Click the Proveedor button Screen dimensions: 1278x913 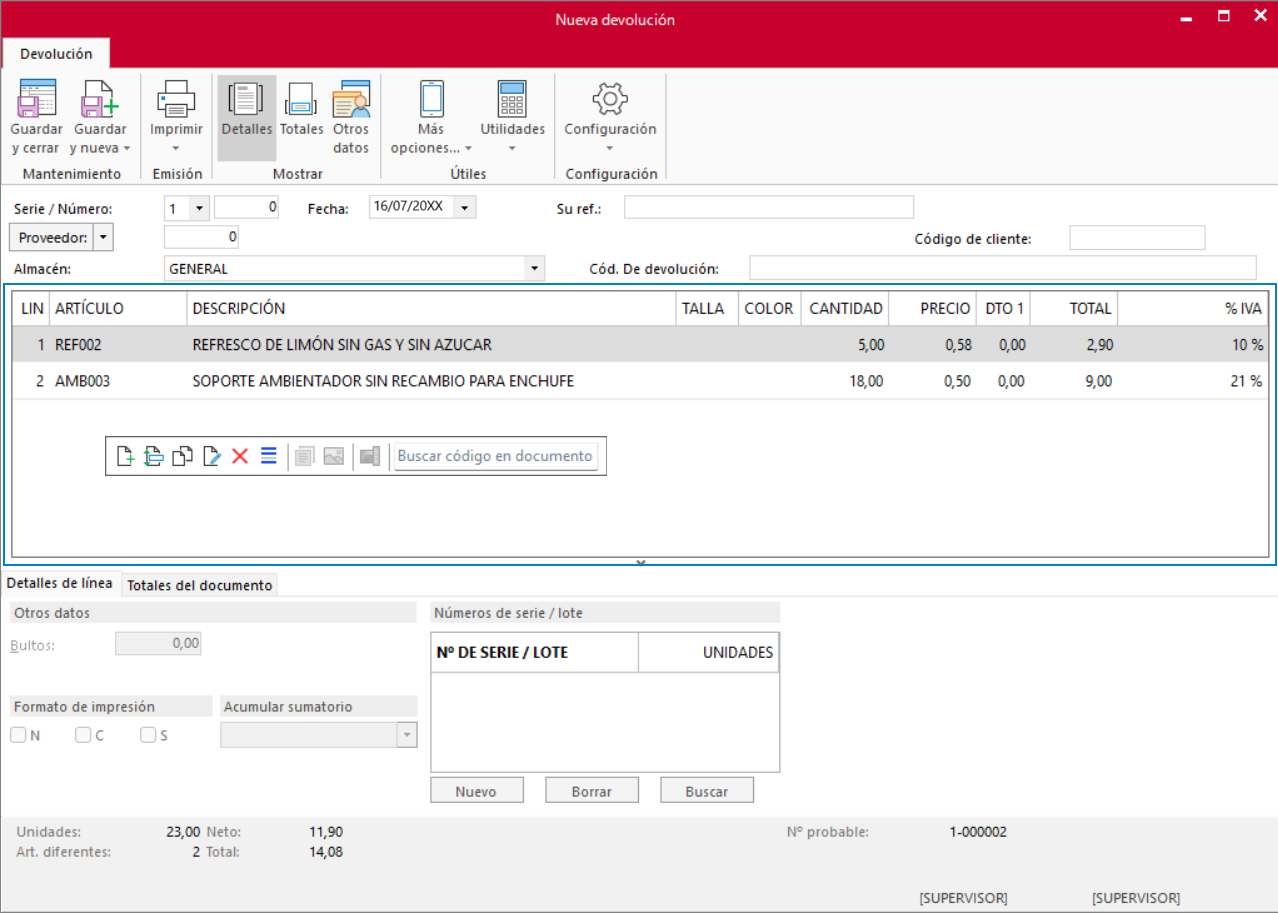click(x=52, y=237)
